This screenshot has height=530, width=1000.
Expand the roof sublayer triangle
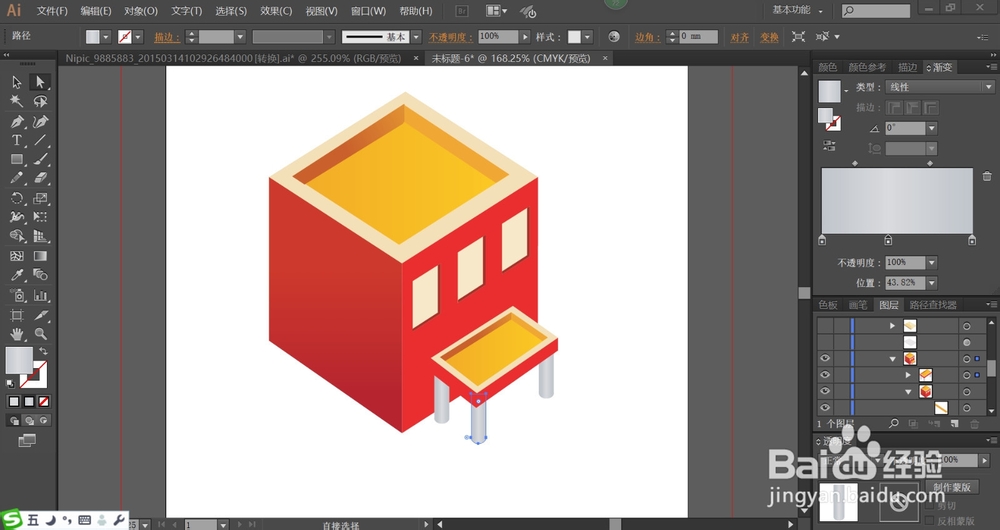coord(908,375)
